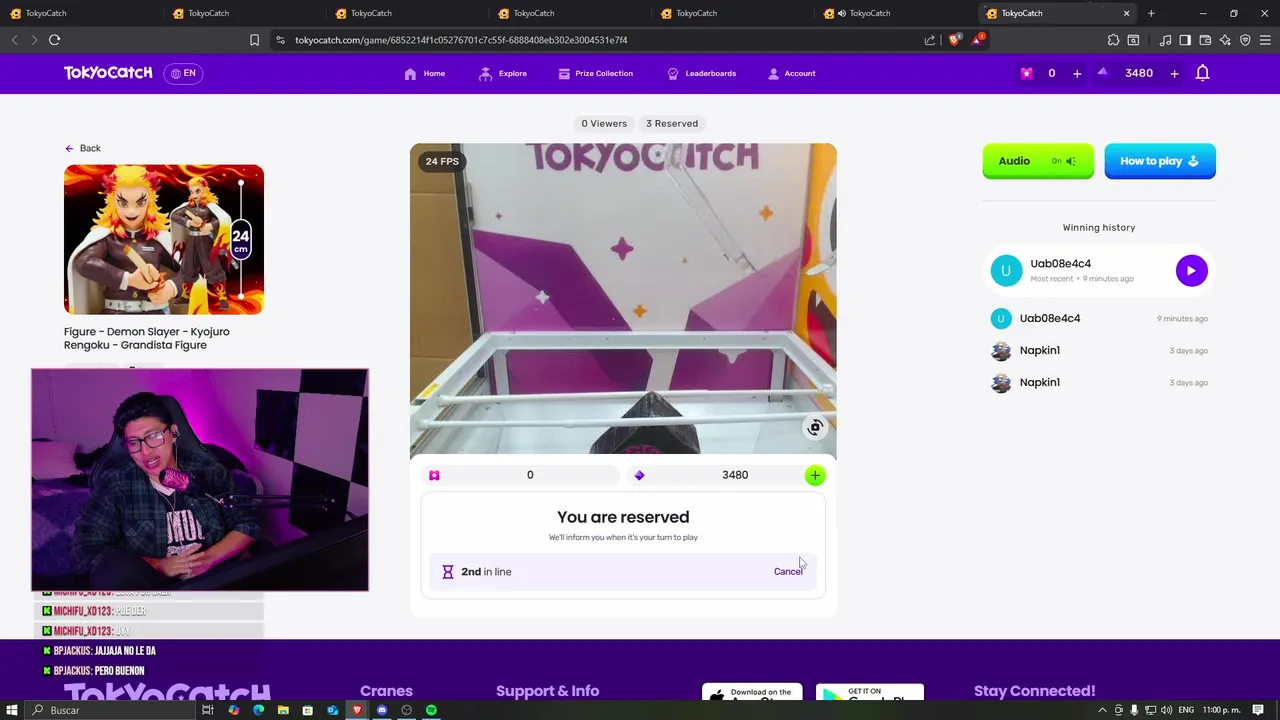The image size is (1280, 720).
Task: Open Discord from taskbar
Action: coord(382,710)
